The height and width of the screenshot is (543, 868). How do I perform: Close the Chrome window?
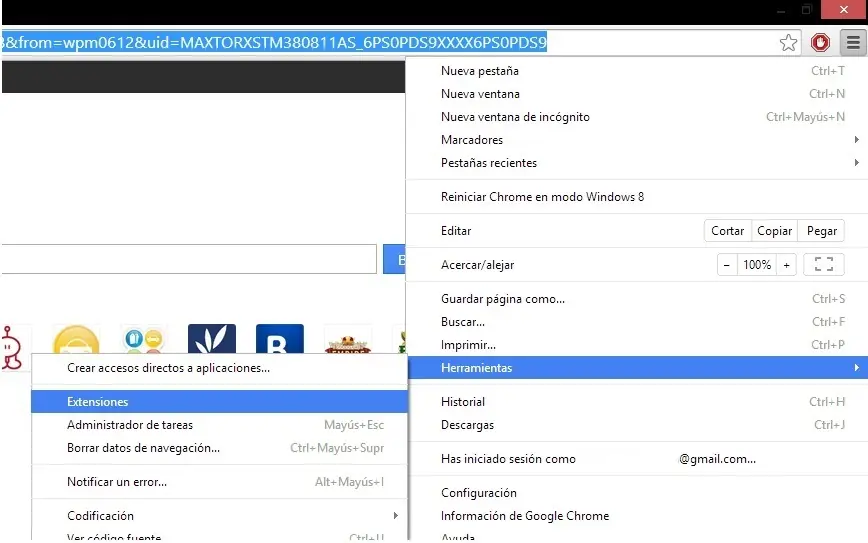844,9
